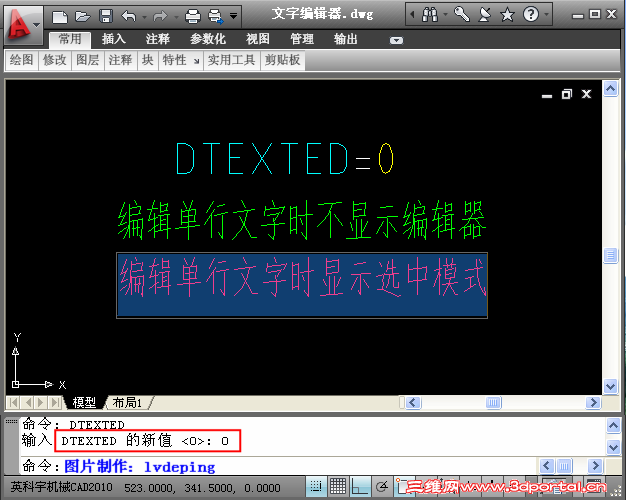
Task: Open quick access toolbar customize dropdown
Action: (234, 16)
